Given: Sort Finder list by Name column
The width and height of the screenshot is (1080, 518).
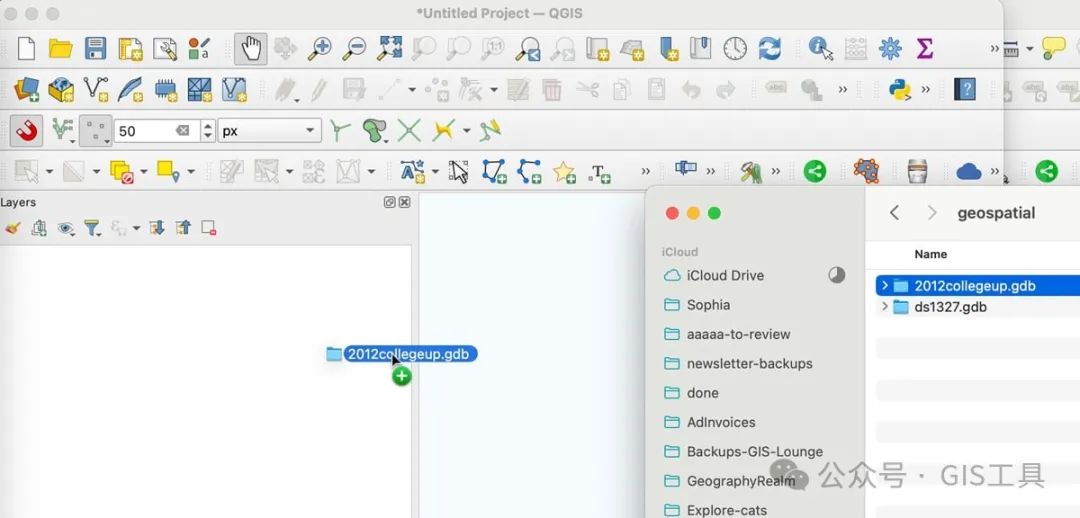Looking at the screenshot, I should click(x=931, y=254).
